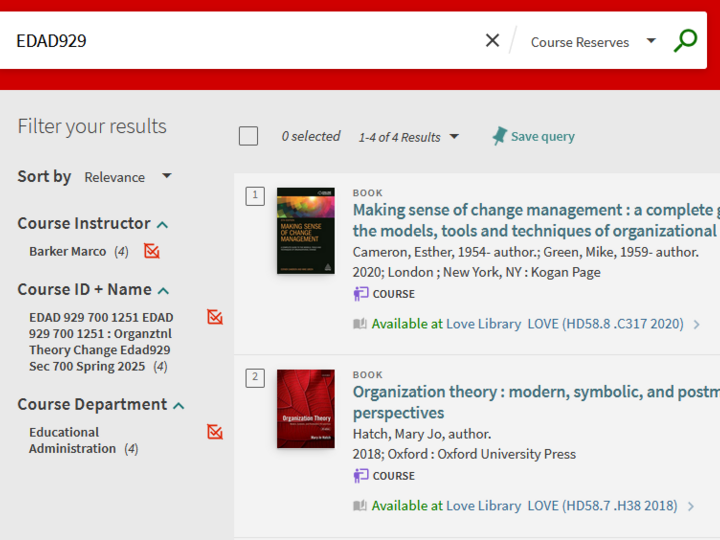720x540 pixels.
Task: Click the Organization Theory book cover thumbnail
Action: 305,408
